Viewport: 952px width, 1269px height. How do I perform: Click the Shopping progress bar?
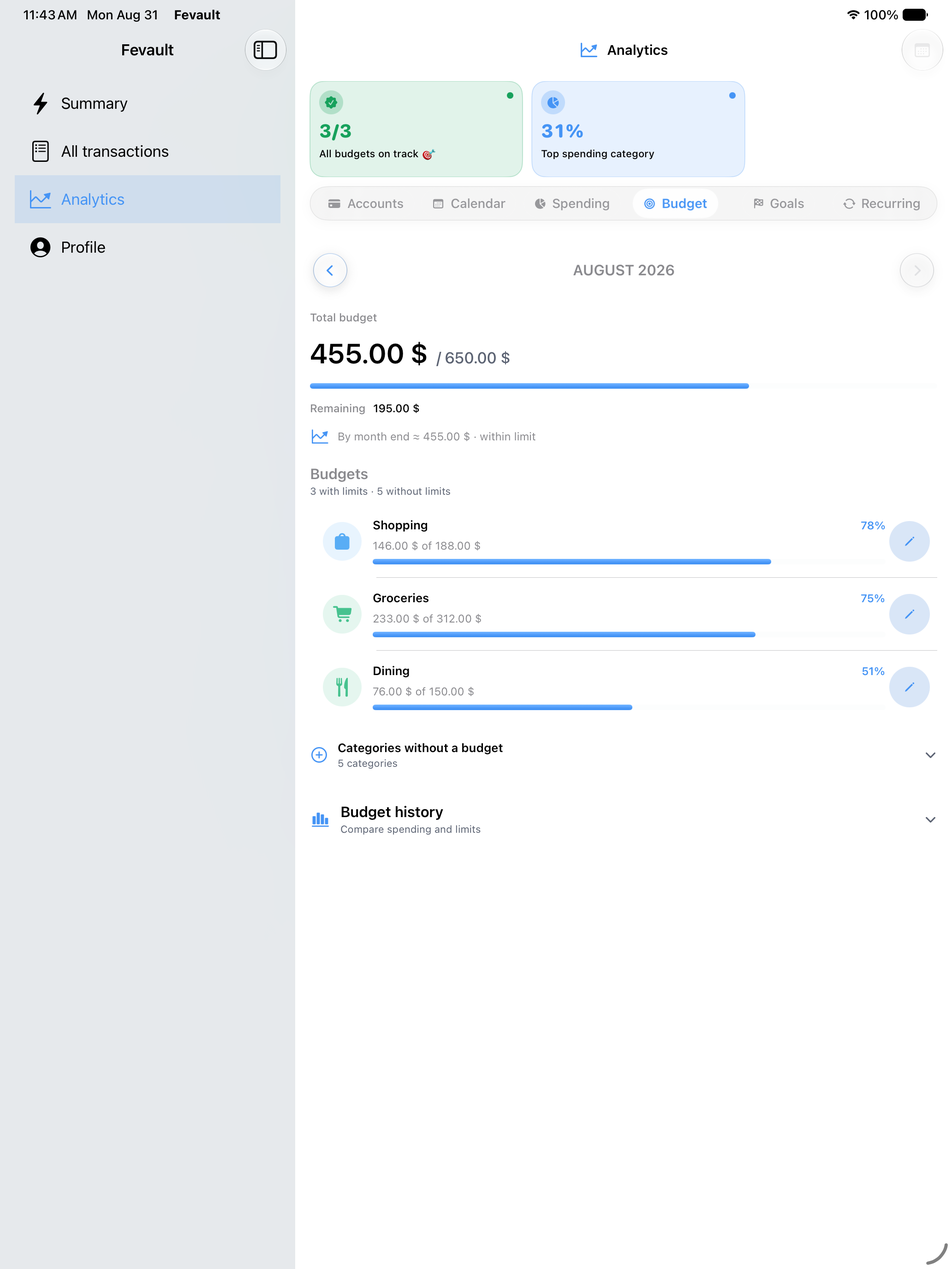pos(629,562)
